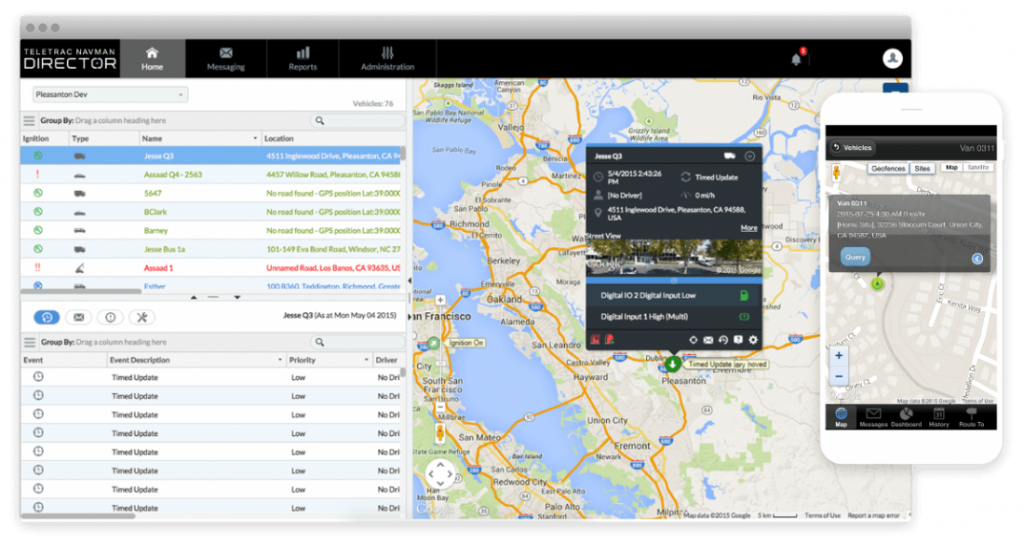The height and width of the screenshot is (545, 1024).
Task: Open the user profile avatar icon
Action: point(893,58)
